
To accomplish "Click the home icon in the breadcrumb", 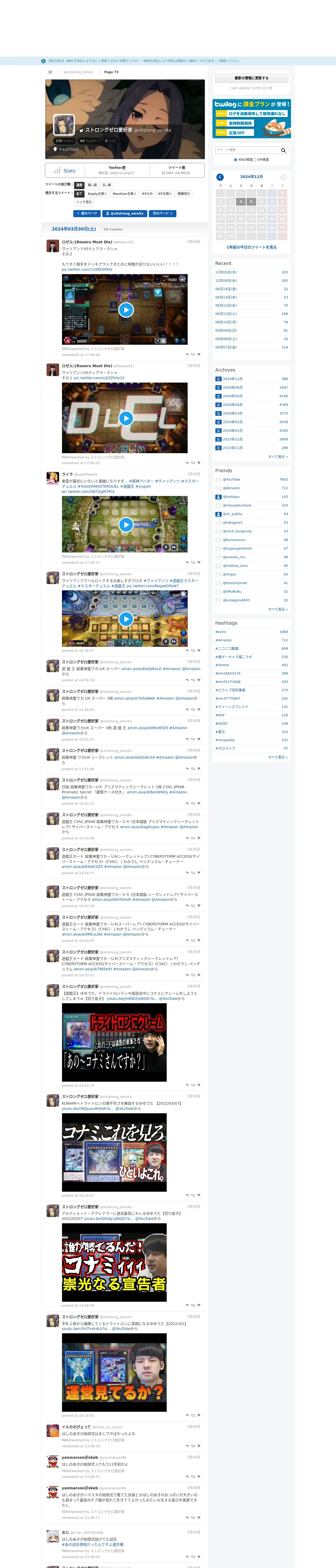I will 50,72.
